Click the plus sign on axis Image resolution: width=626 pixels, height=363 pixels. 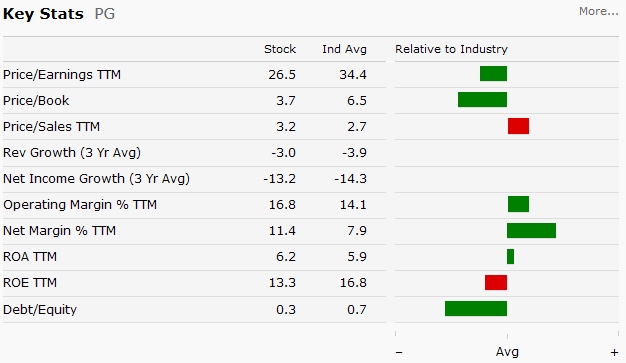[x=614, y=353]
